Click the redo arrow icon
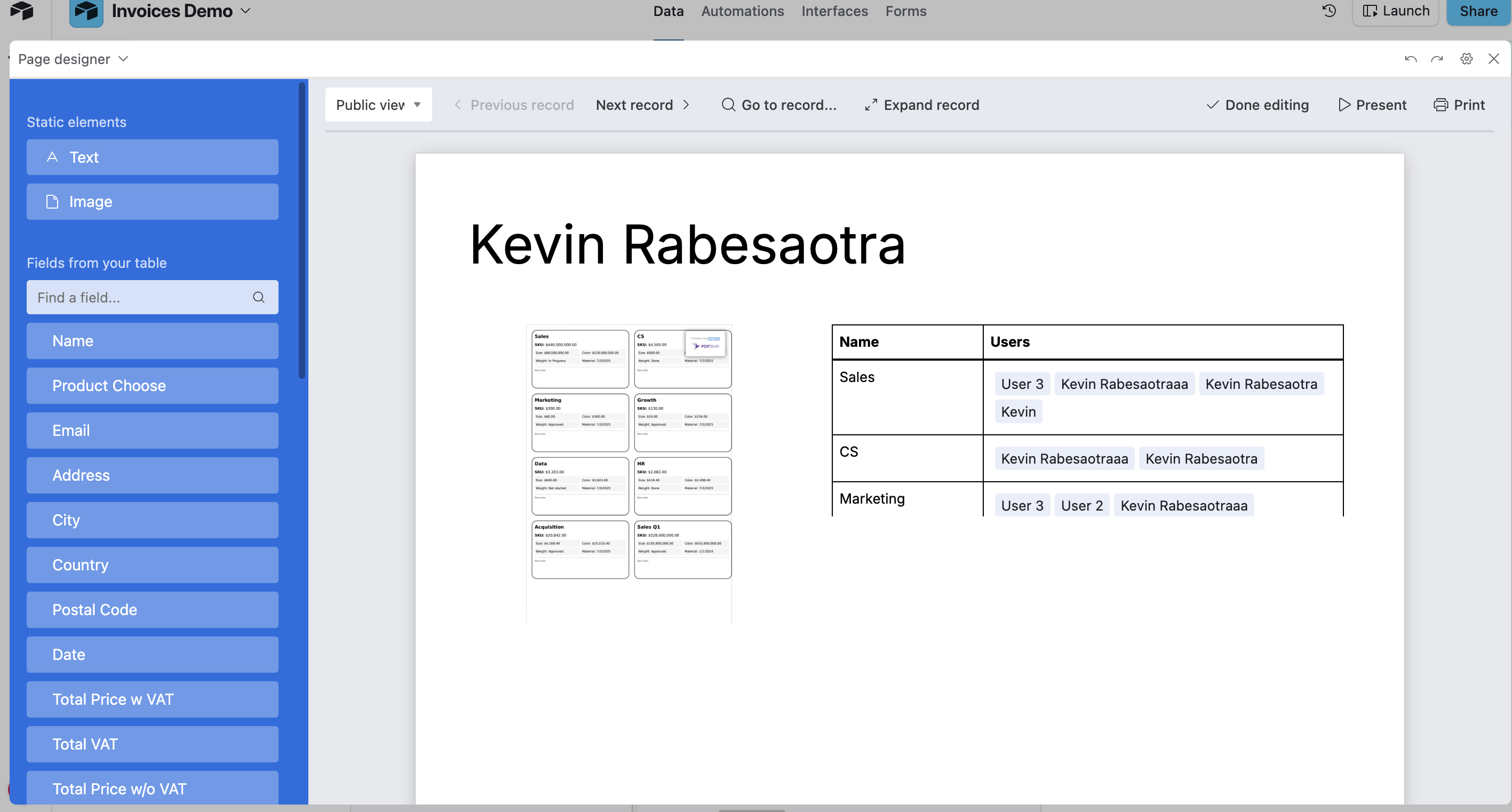 tap(1437, 59)
